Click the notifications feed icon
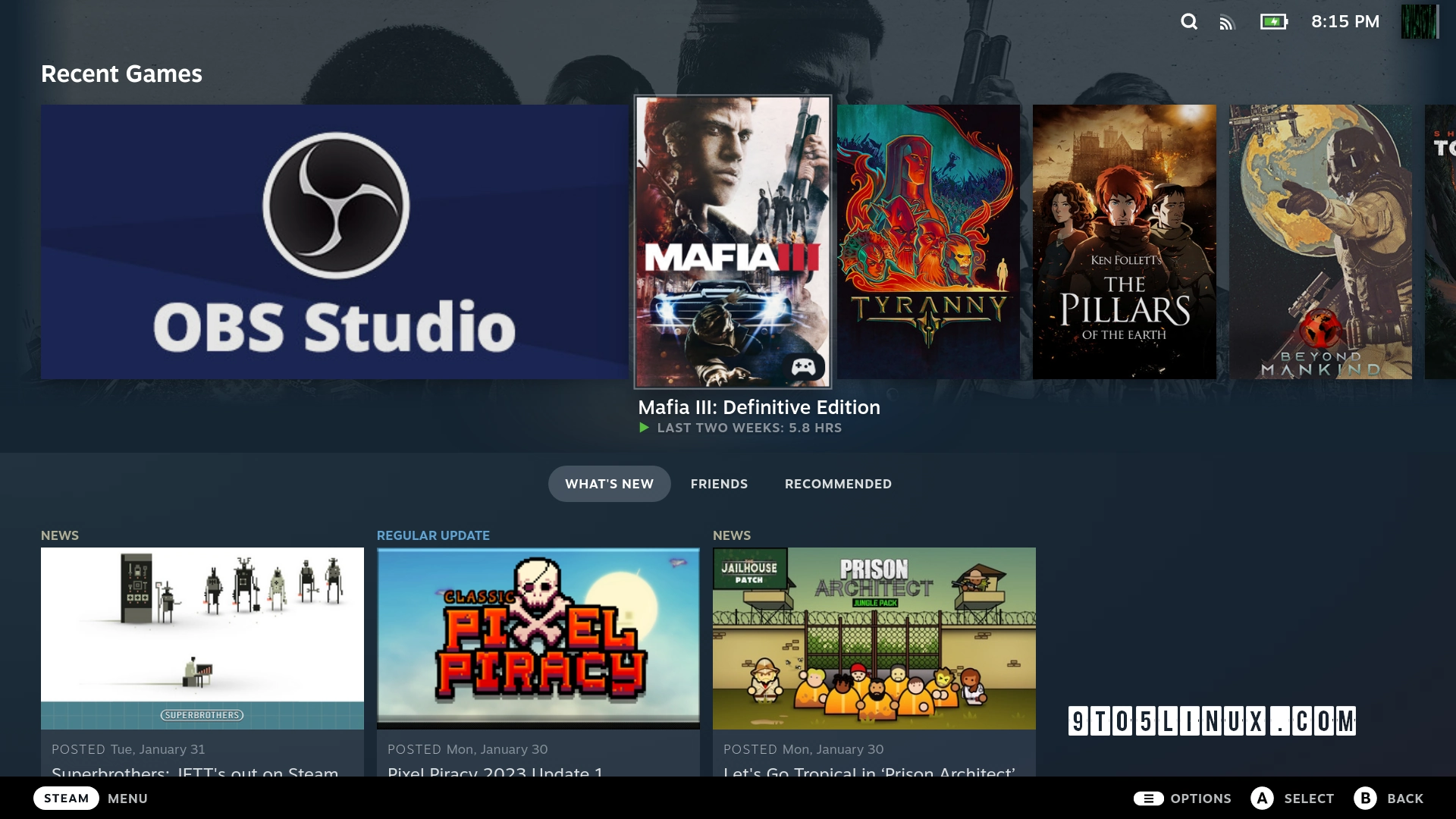The width and height of the screenshot is (1456, 819). coord(1228,21)
